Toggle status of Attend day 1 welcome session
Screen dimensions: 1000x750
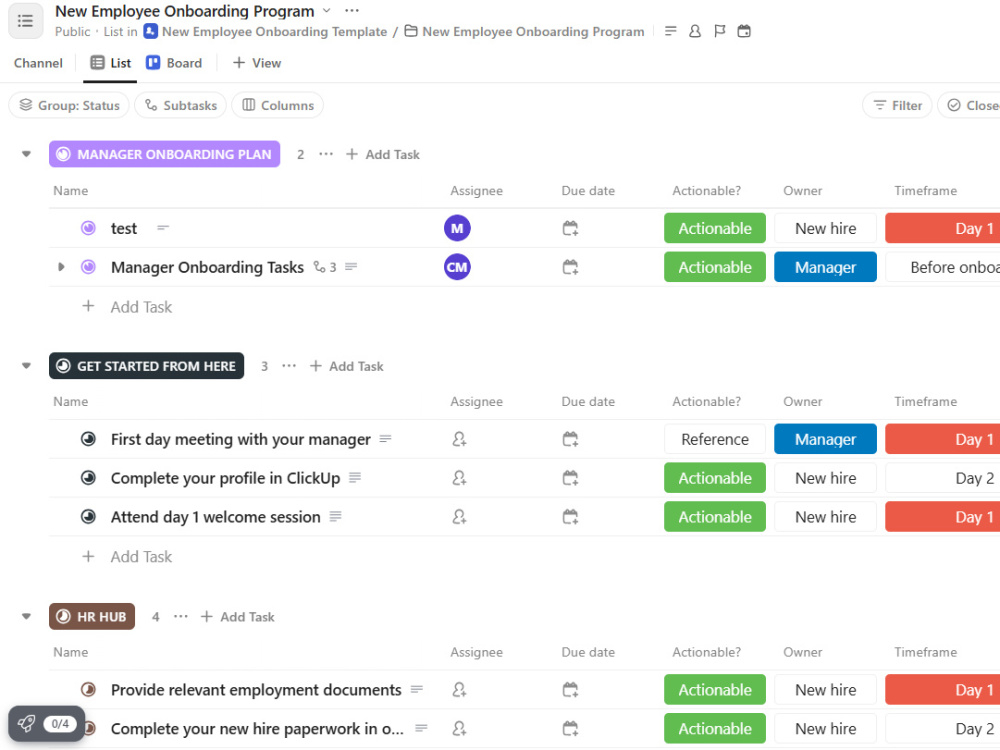point(89,517)
